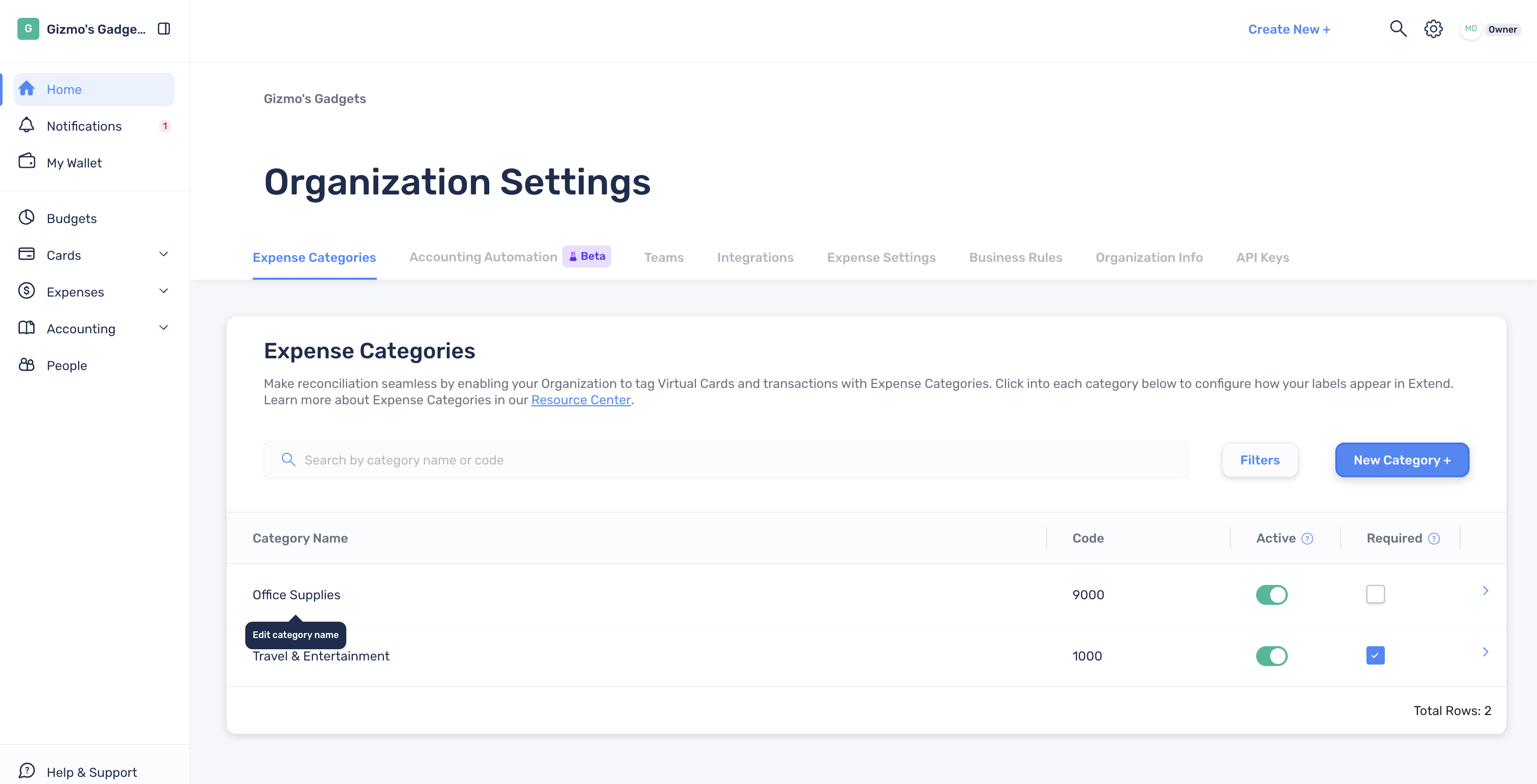
Task: Open settings with the gear icon
Action: pyautogui.click(x=1433, y=29)
